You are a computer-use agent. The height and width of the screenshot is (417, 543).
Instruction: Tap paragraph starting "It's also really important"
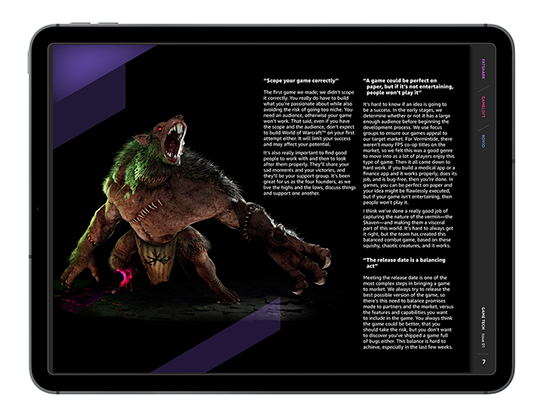[309, 173]
